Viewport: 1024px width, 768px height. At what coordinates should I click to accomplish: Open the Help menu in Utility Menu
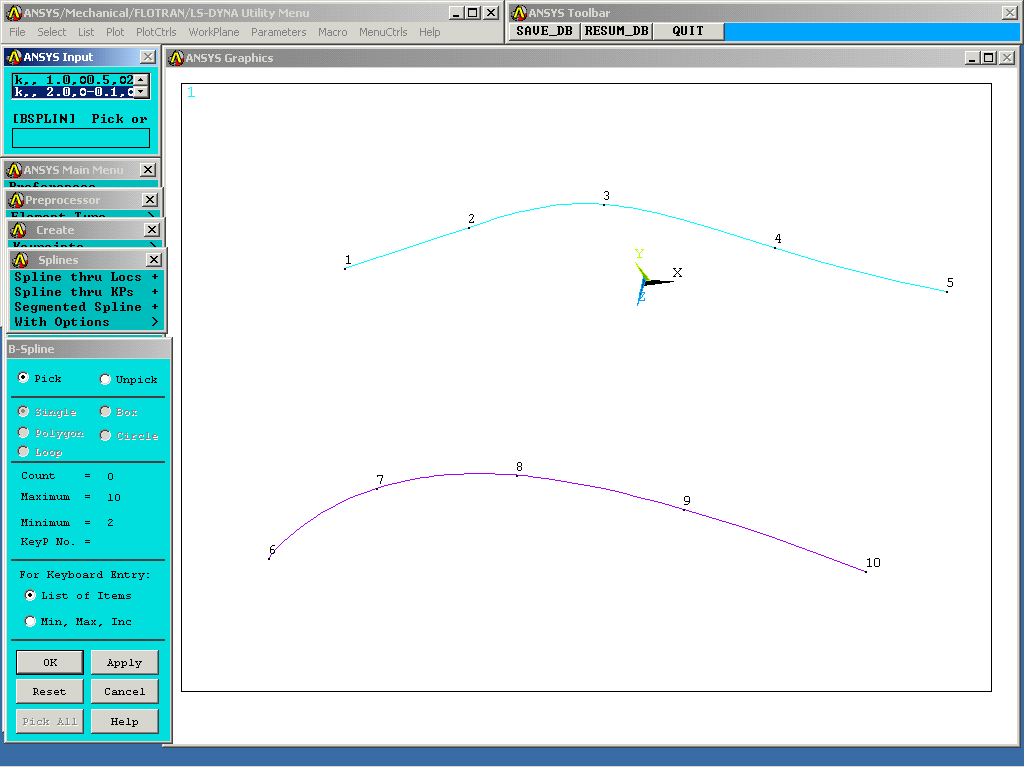429,32
